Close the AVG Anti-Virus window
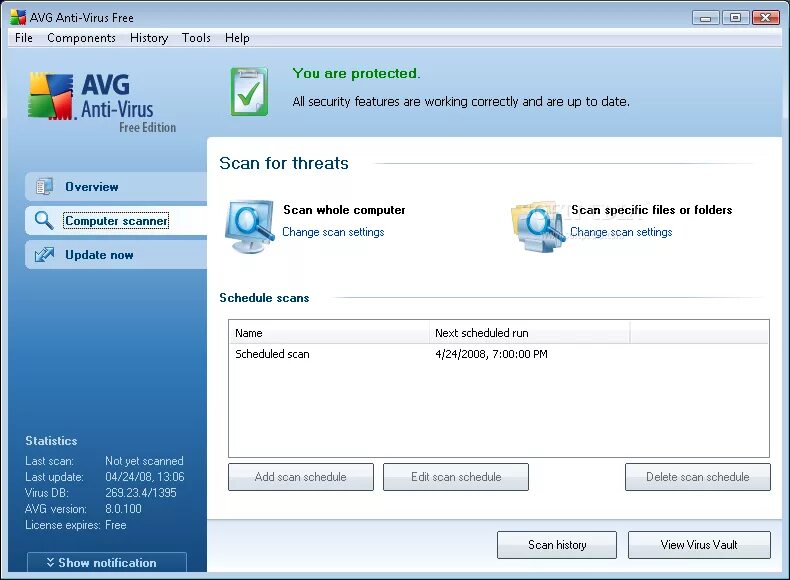This screenshot has height=580, width=790. tap(765, 18)
